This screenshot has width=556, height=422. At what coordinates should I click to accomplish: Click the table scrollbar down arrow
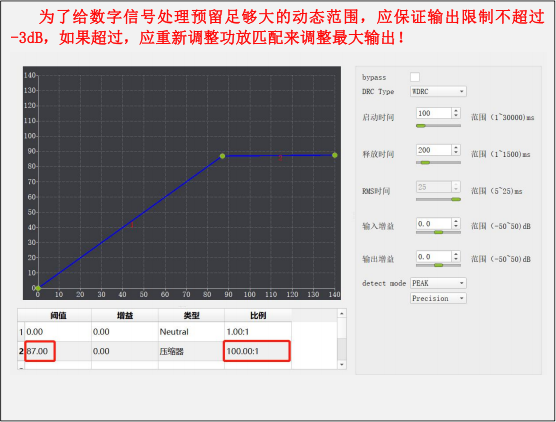tap(341, 365)
